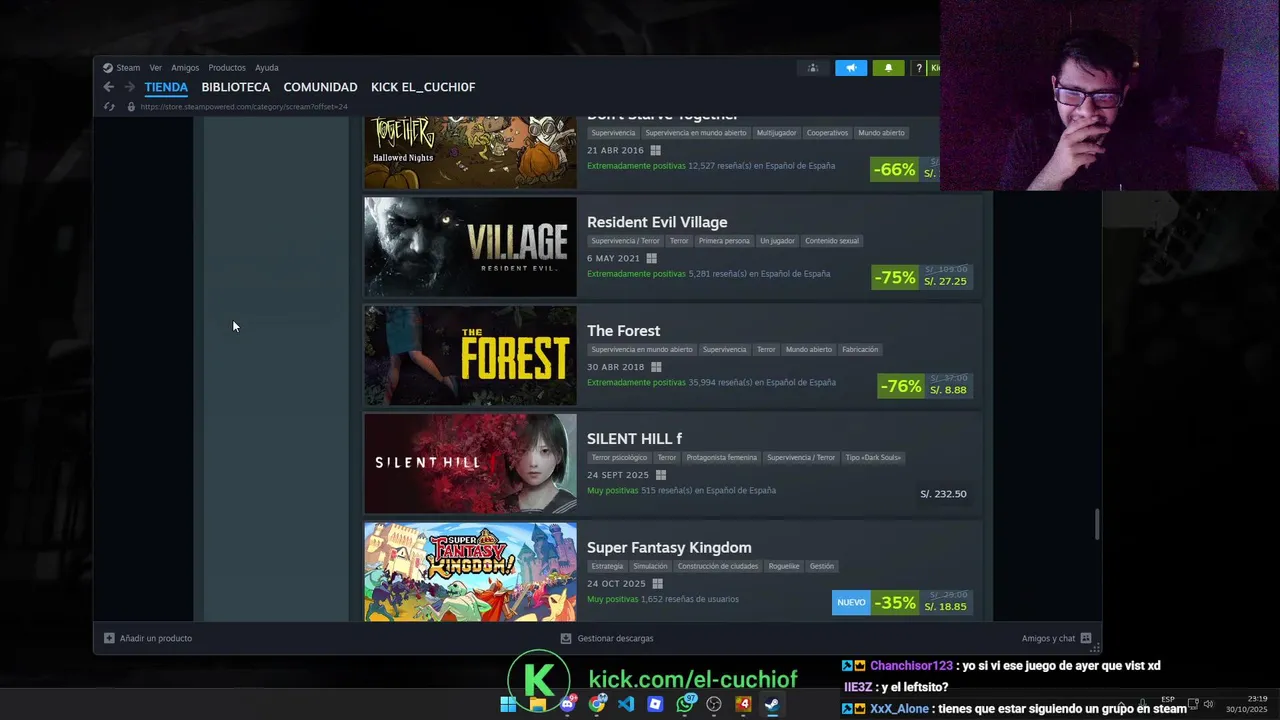Open the Amigos menu
The width and height of the screenshot is (1280, 720).
[185, 68]
